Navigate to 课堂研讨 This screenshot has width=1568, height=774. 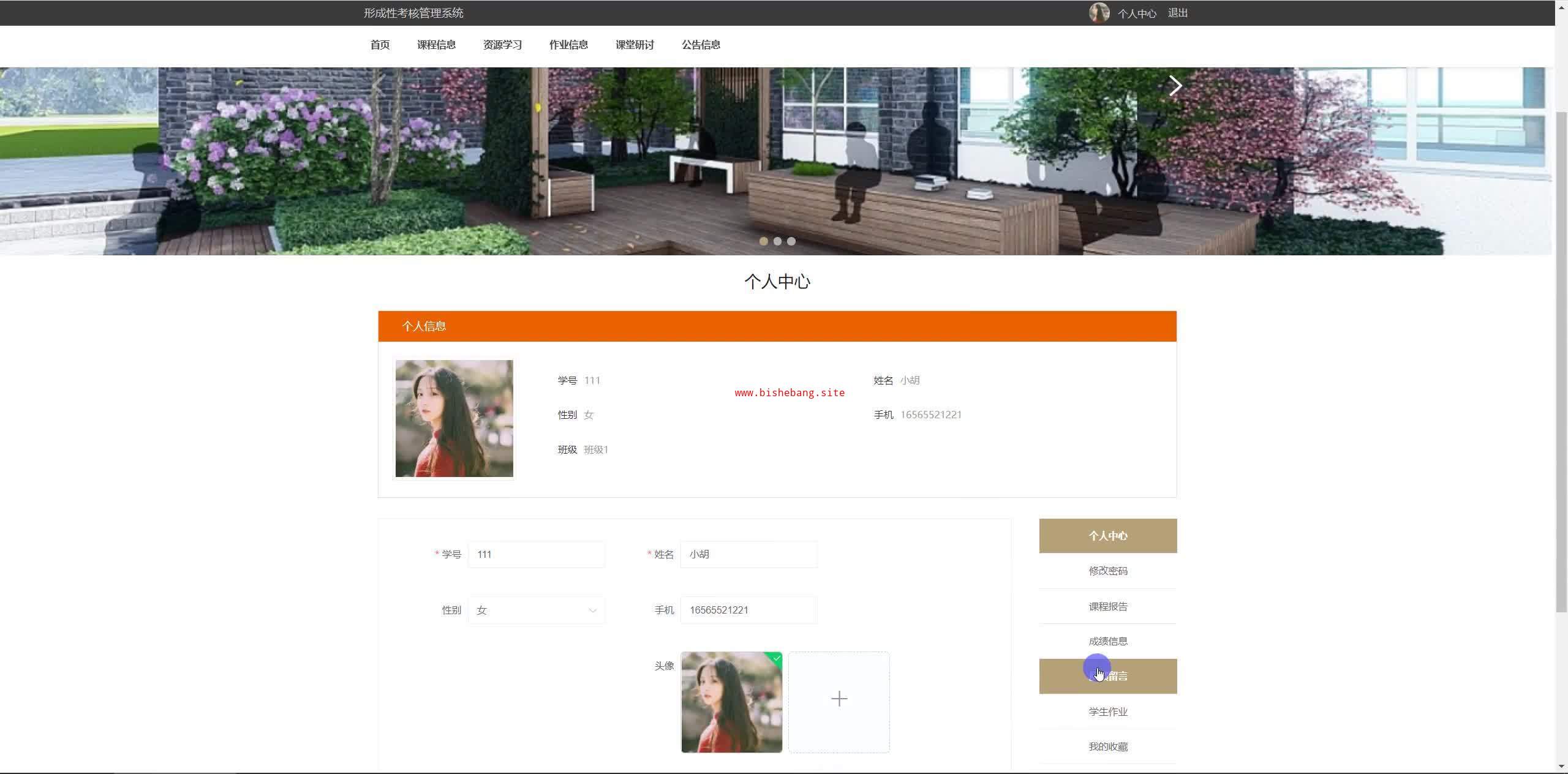[x=635, y=45]
